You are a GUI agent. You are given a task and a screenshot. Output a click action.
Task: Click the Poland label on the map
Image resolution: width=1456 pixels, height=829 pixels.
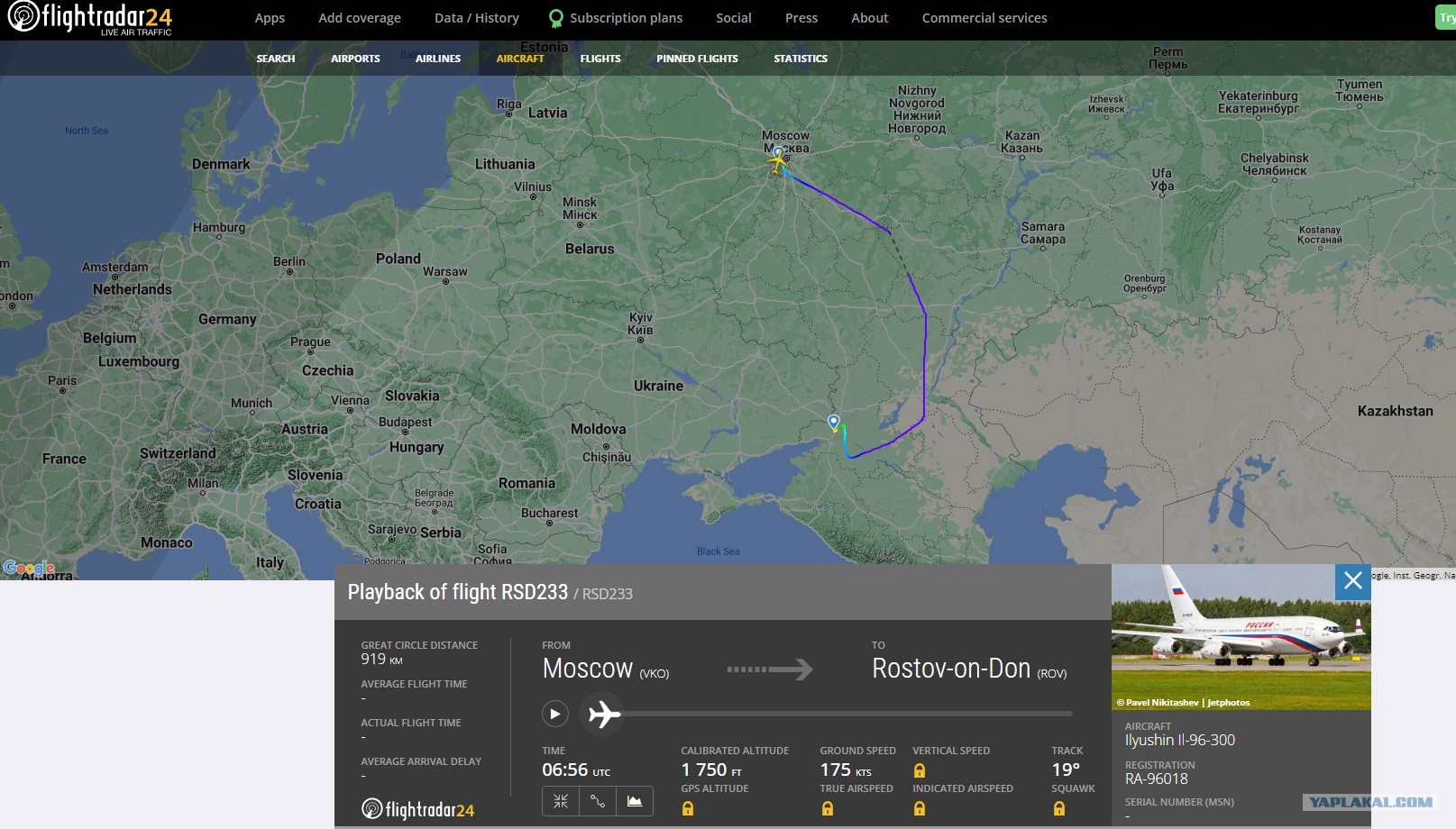(398, 259)
